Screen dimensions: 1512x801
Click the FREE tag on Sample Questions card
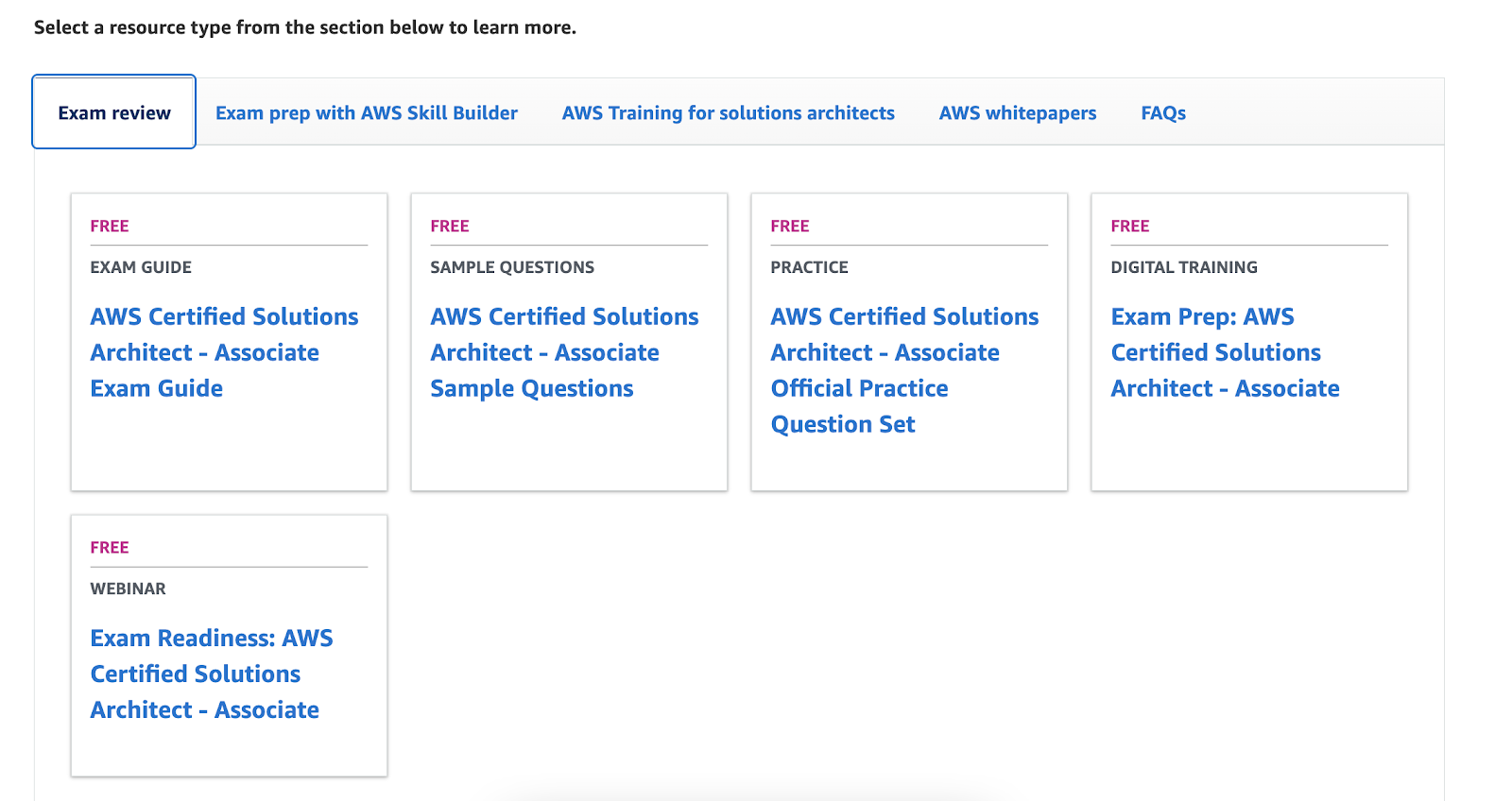(450, 226)
